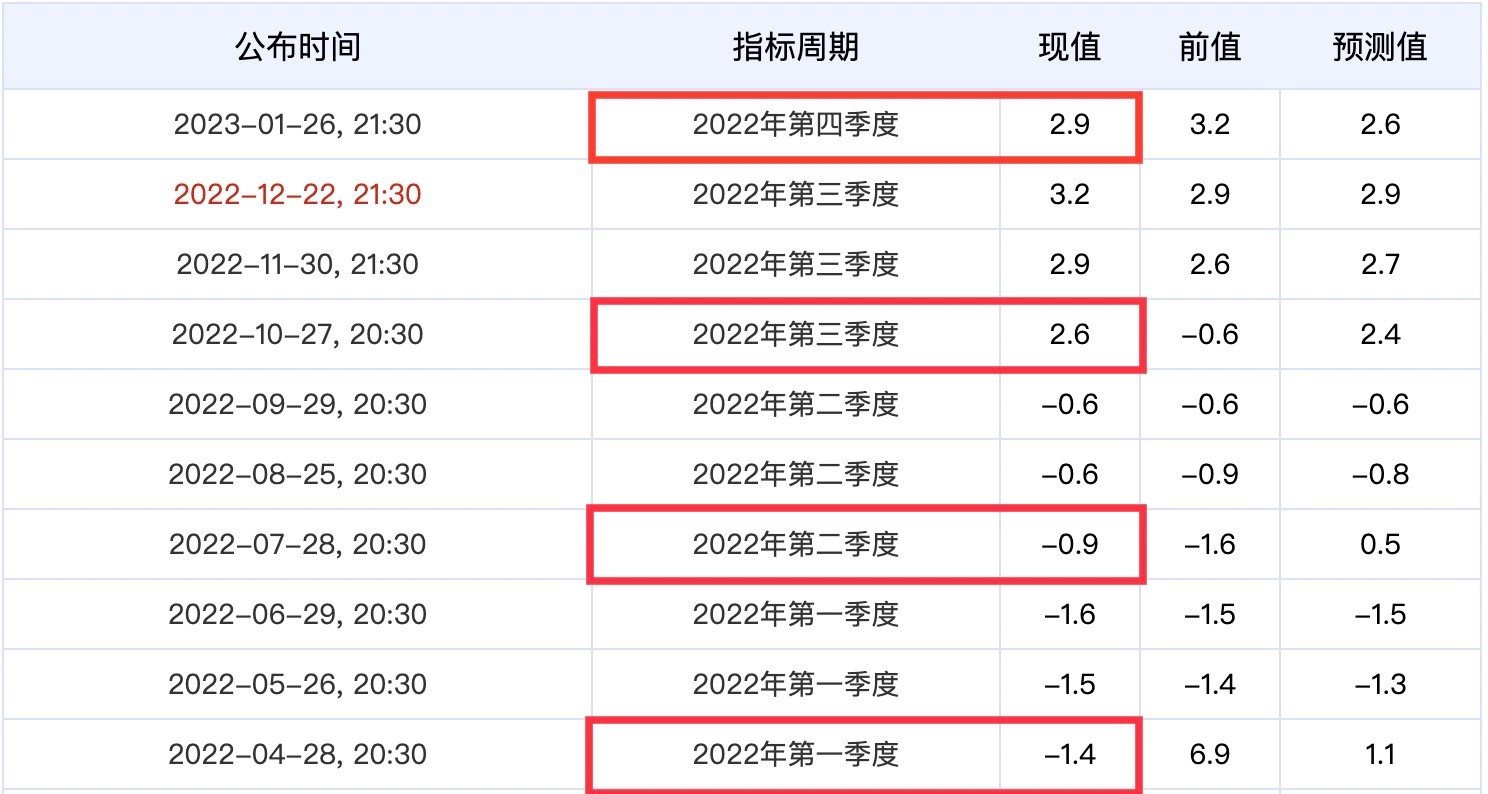Click the 2.9 value for 2022年第四季度
Screen dimensions: 1488x794
point(1069,125)
